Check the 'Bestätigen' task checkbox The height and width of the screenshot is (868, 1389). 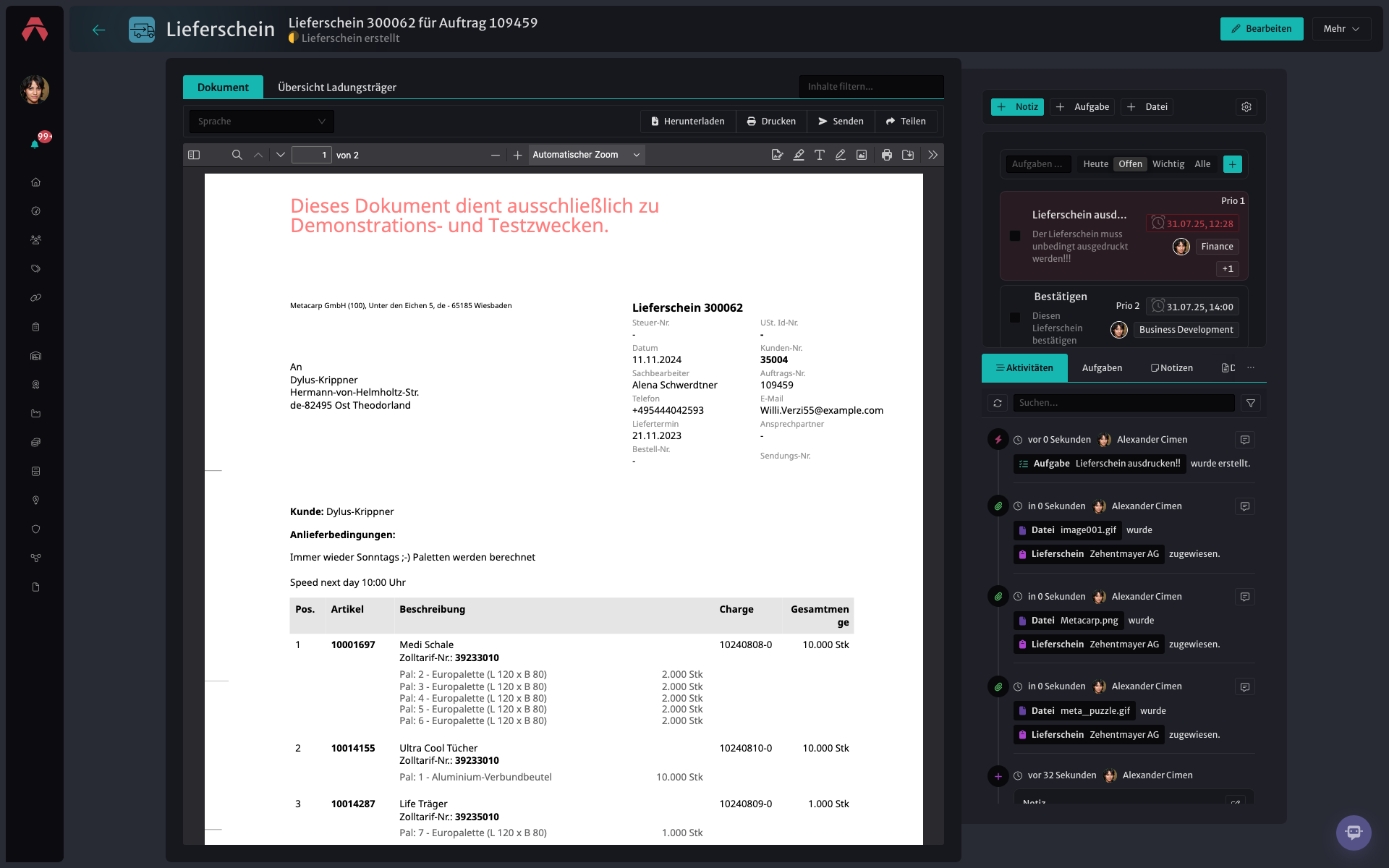[1015, 318]
